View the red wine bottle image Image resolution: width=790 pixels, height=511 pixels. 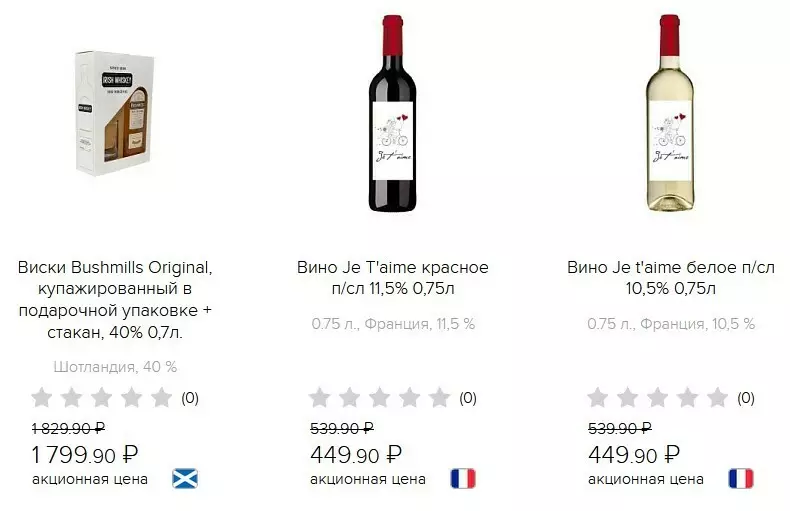click(x=393, y=115)
